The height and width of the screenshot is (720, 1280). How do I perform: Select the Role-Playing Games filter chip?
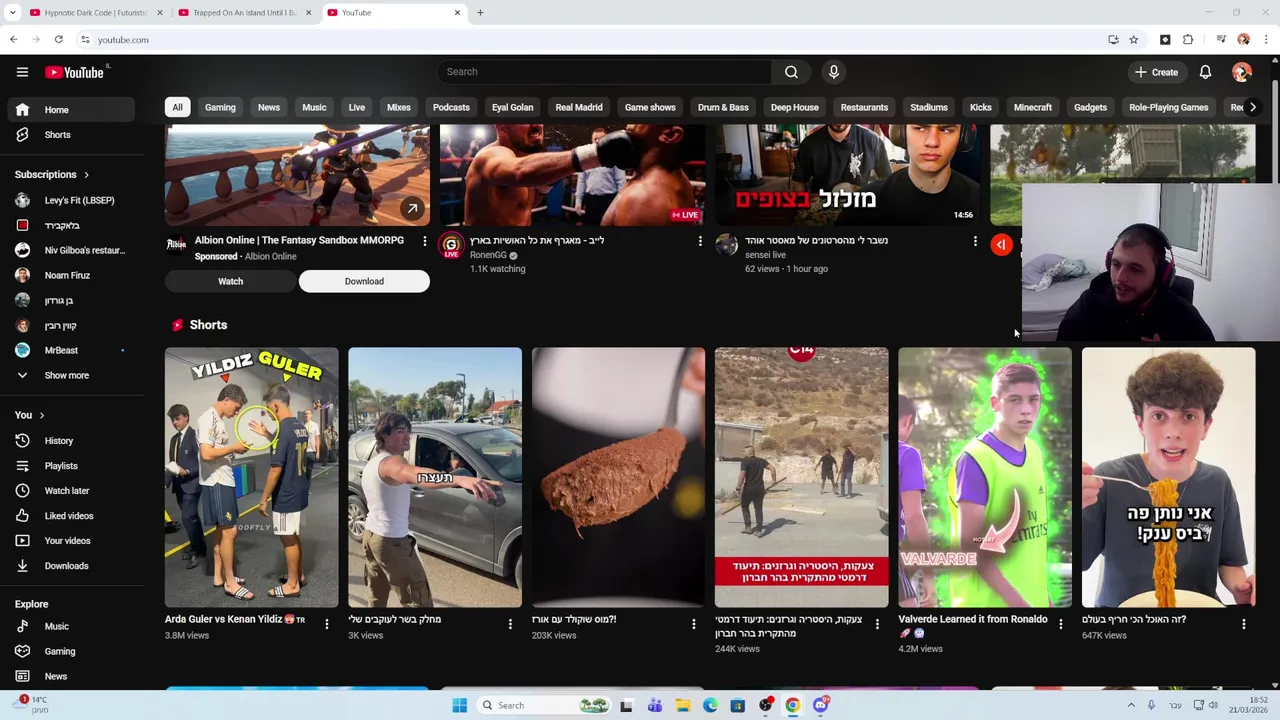[x=1169, y=108]
